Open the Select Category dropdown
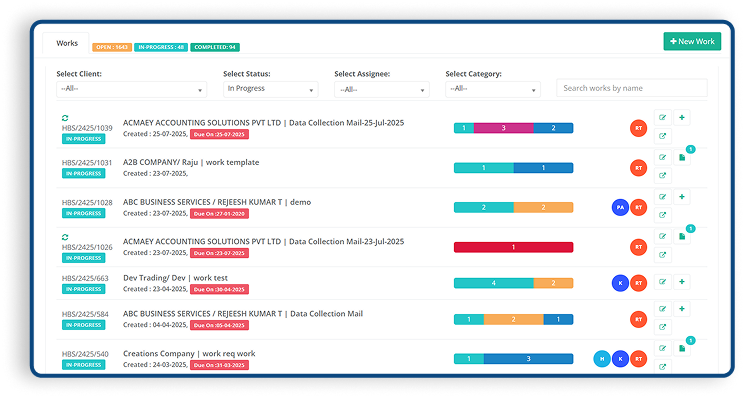745x398 pixels. point(493,89)
